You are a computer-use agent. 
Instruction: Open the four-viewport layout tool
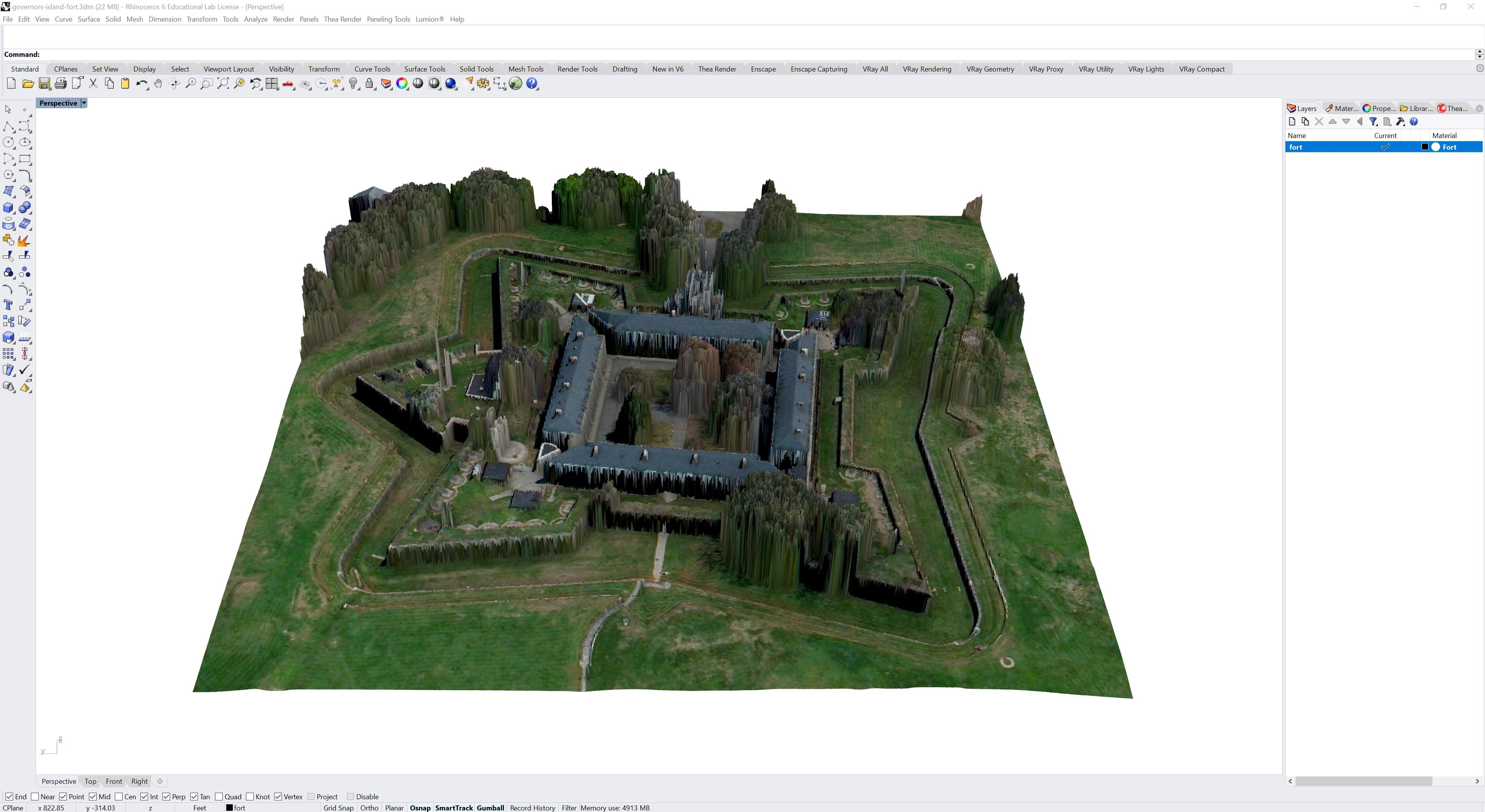point(271,84)
